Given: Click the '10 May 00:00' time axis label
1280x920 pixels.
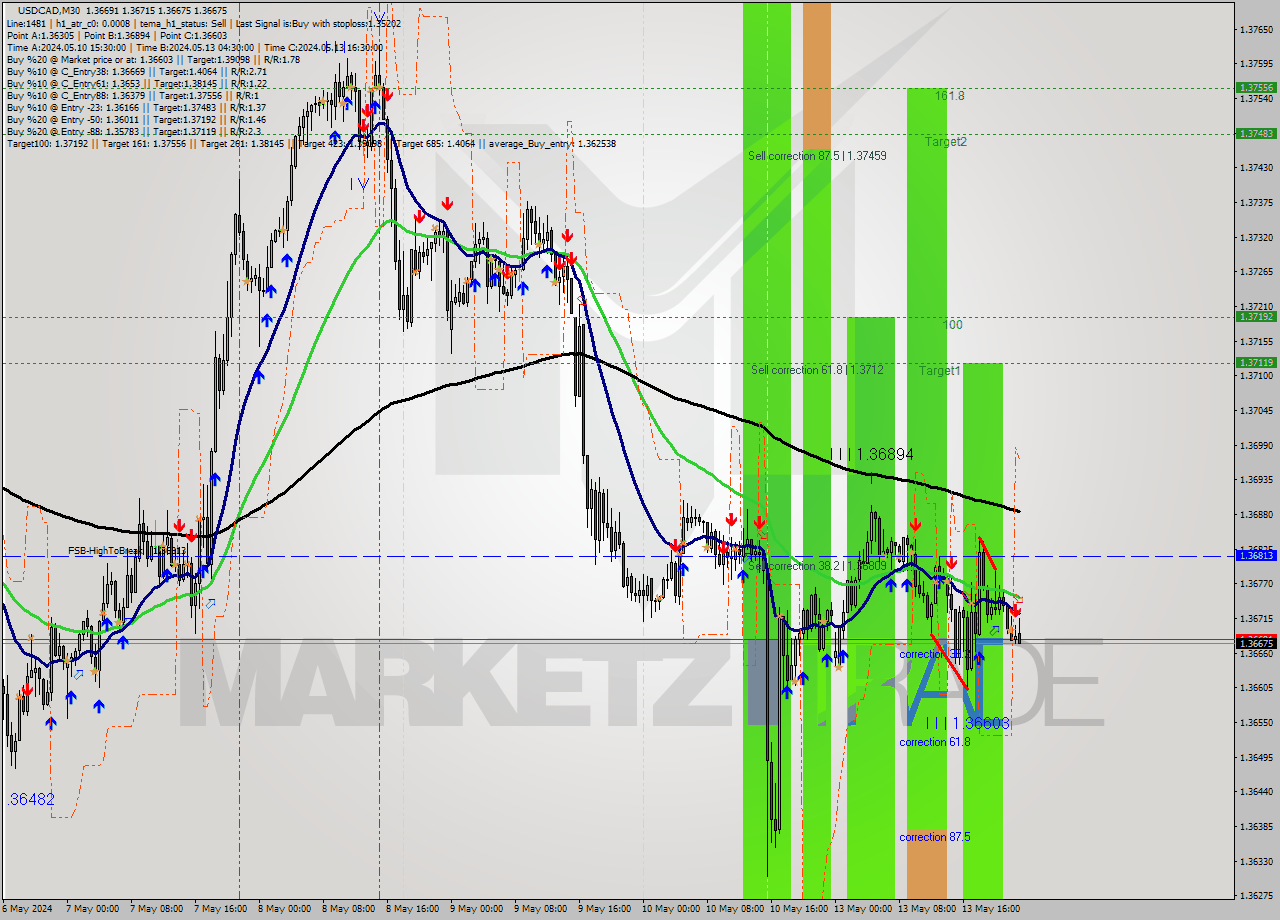Looking at the screenshot, I should pos(670,909).
